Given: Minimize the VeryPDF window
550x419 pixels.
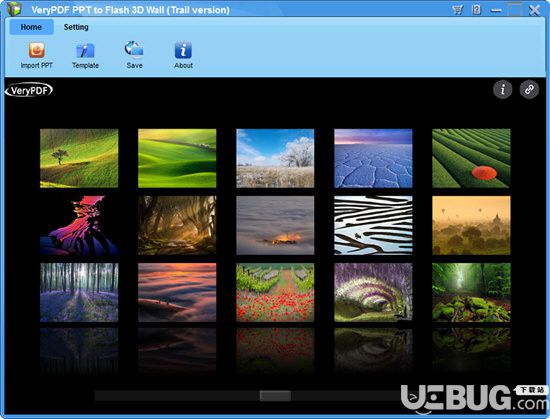Looking at the screenshot, I should [x=496, y=10].
